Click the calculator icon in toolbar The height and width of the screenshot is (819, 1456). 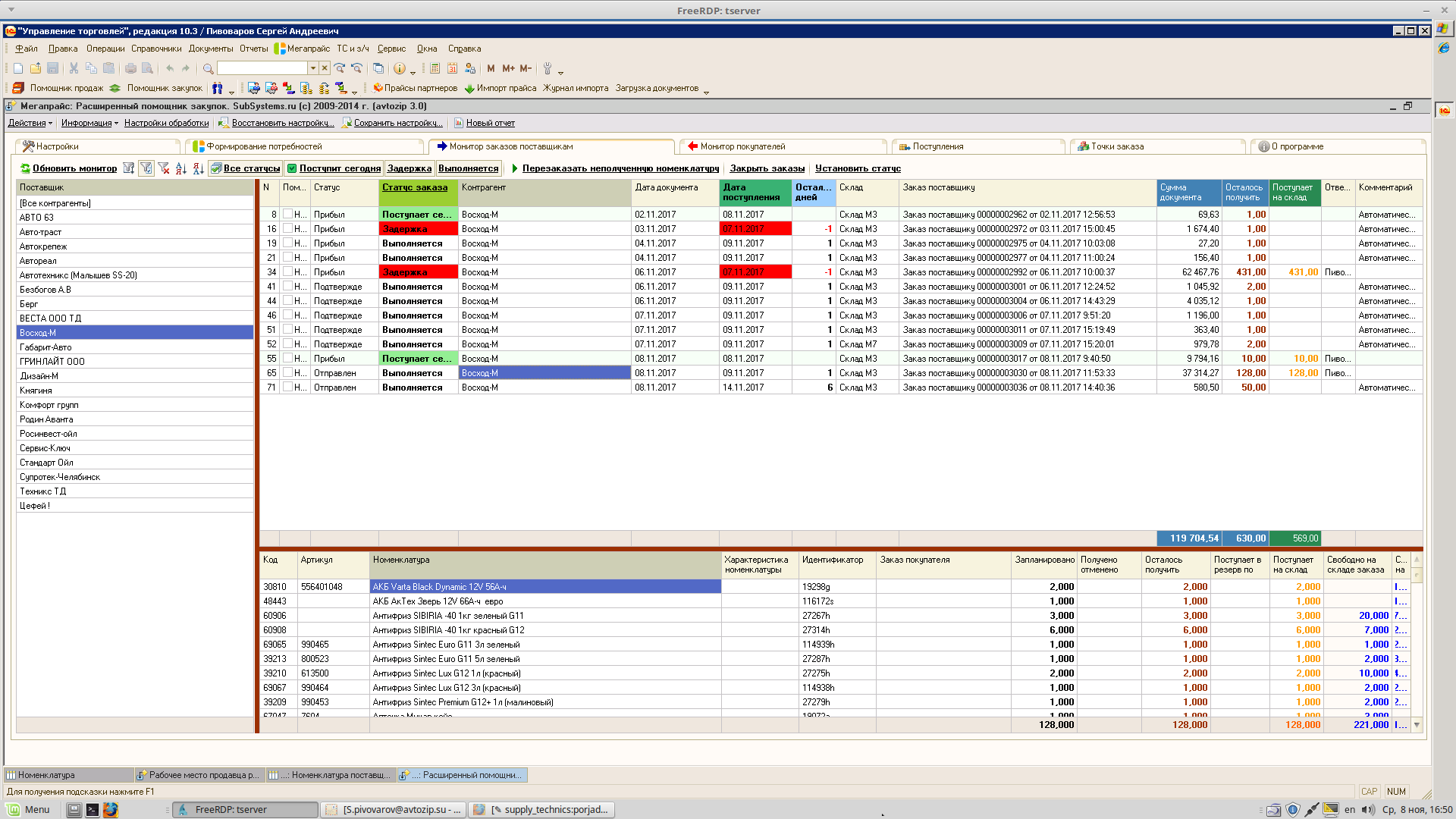click(435, 68)
